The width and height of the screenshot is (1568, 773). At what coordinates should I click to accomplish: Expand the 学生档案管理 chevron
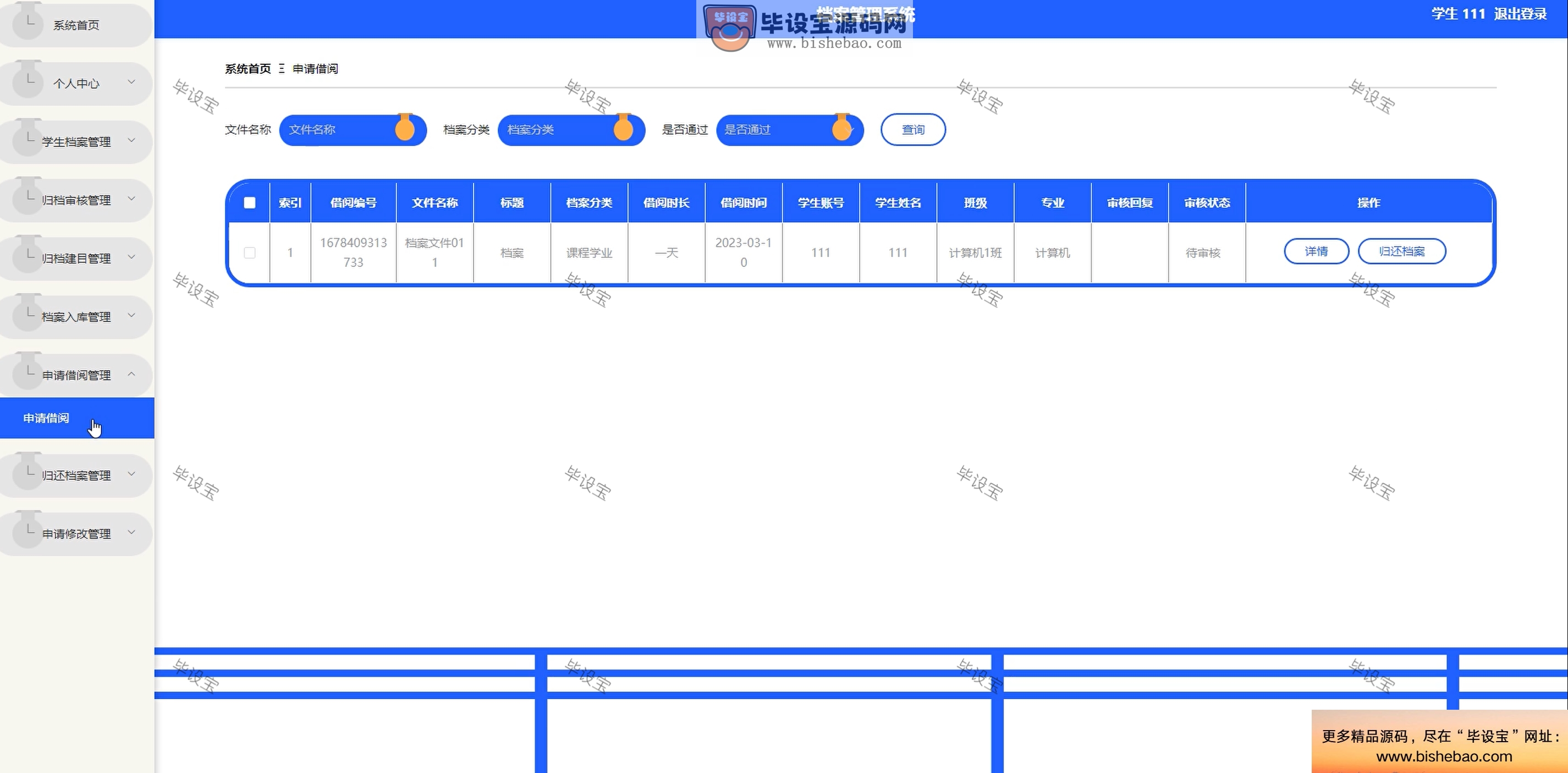[131, 140]
